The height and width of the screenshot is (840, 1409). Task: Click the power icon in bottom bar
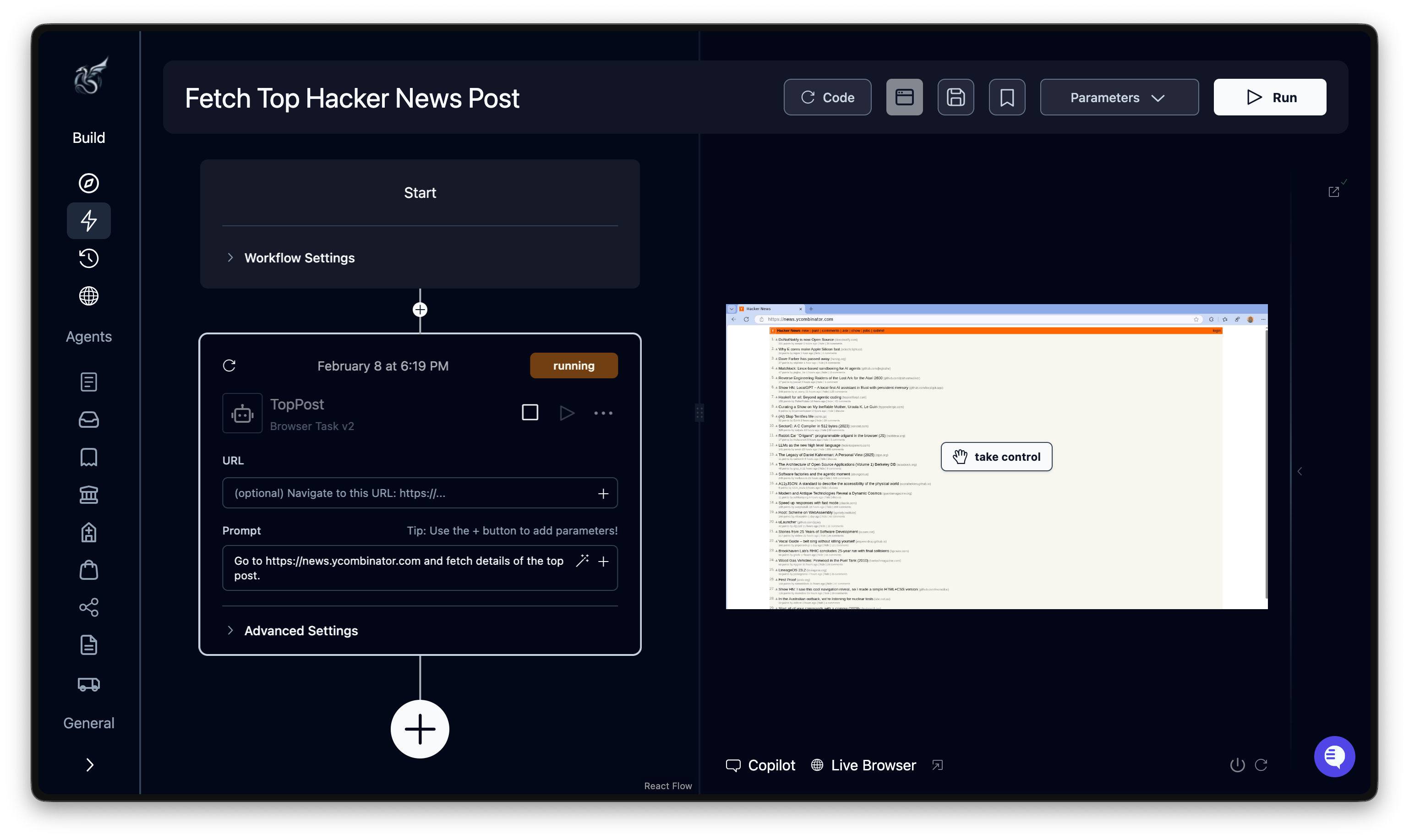click(1238, 765)
